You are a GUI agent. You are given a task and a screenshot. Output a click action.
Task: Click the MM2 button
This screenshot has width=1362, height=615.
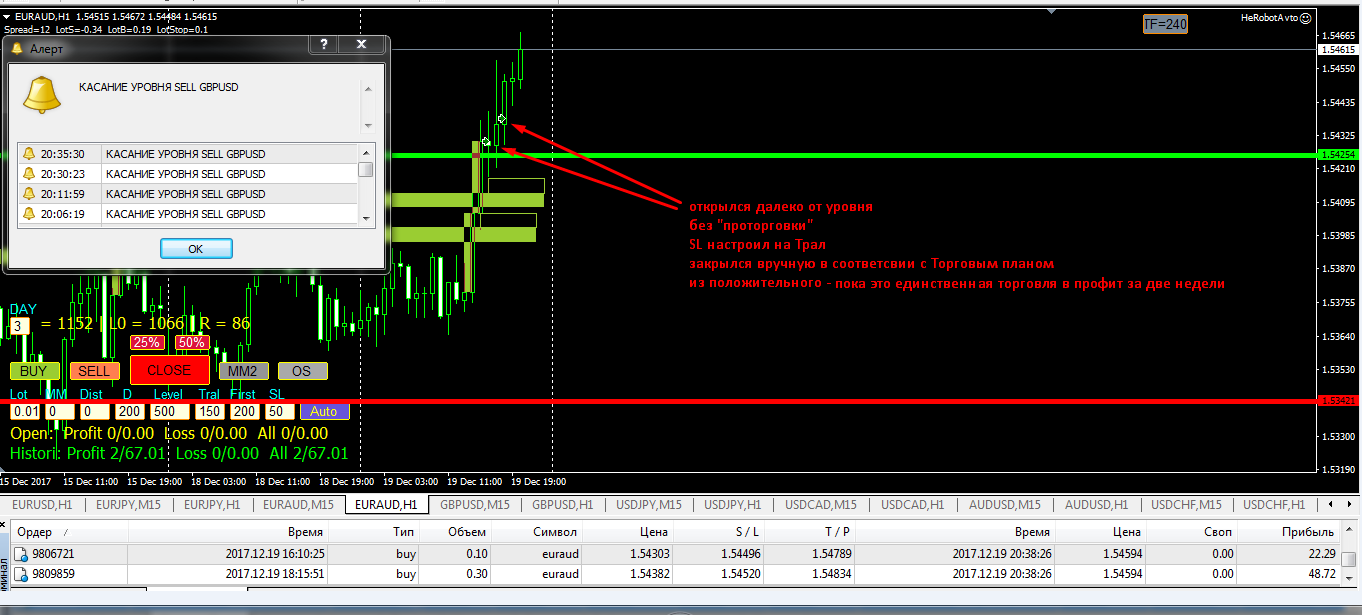[243, 371]
